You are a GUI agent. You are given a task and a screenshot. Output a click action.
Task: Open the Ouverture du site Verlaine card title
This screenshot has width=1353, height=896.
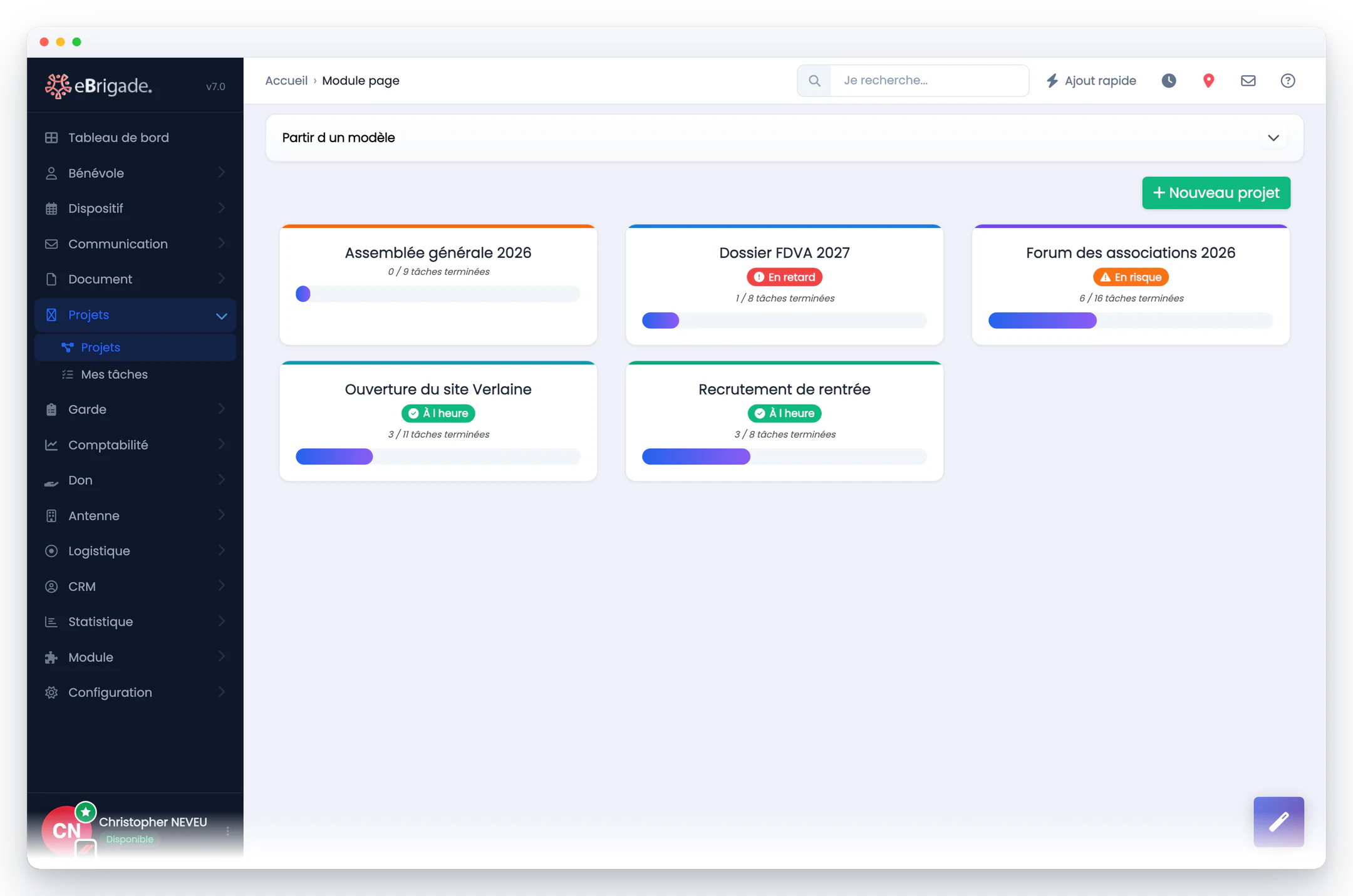pos(438,389)
